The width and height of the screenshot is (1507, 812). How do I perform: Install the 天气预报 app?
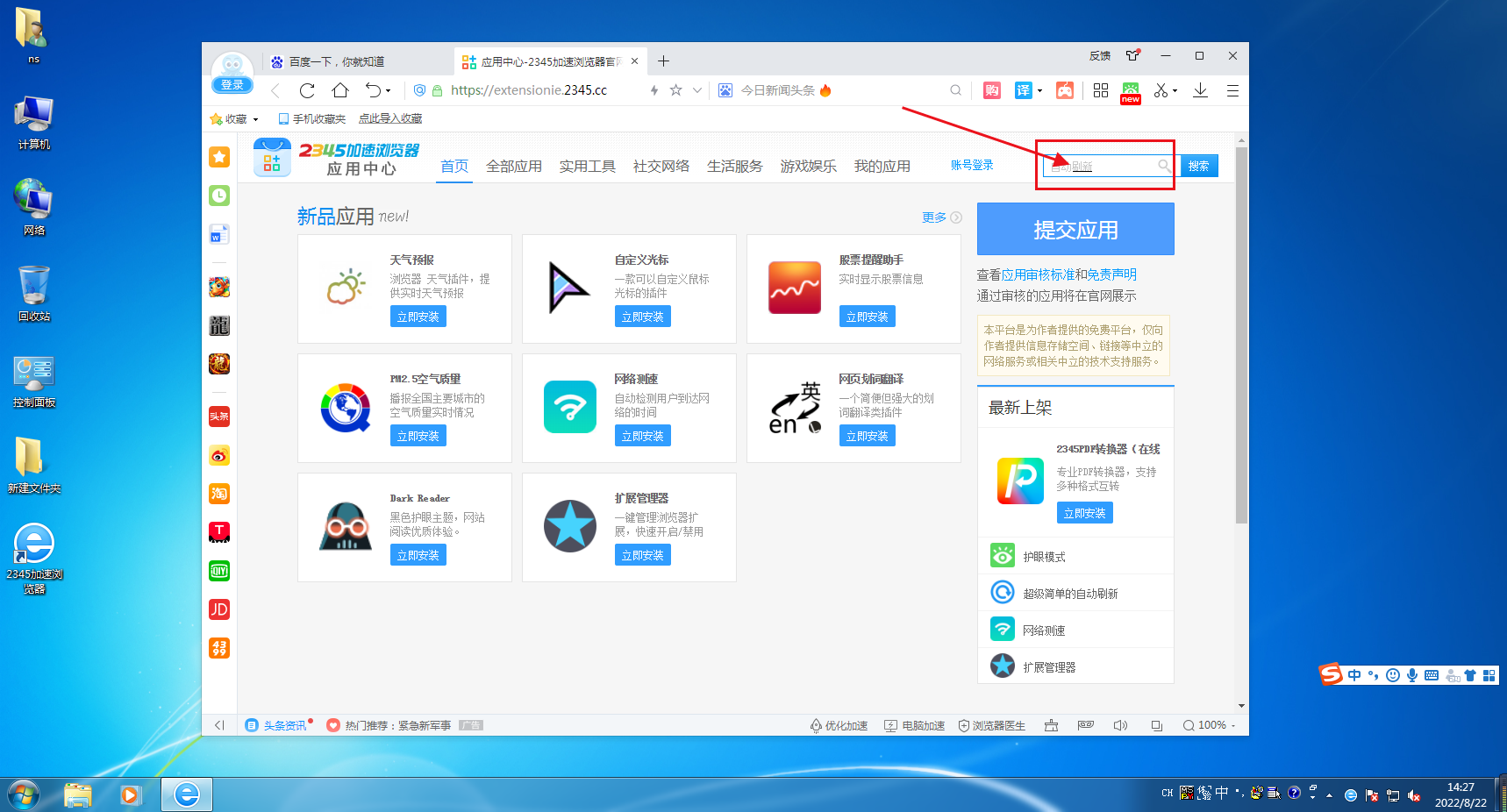pos(418,317)
